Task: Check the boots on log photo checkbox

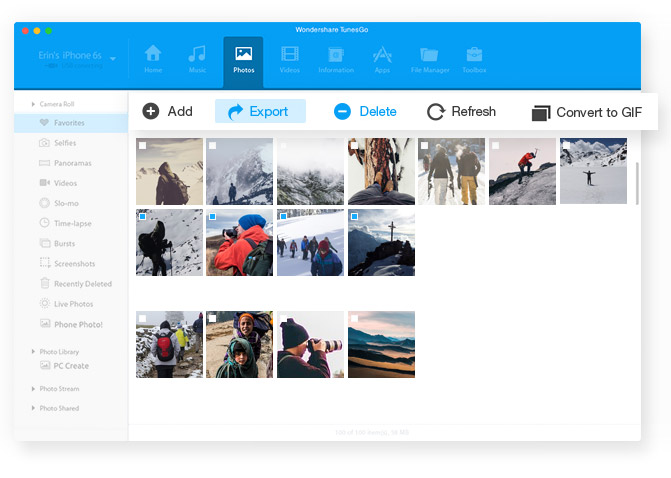Action: [x=354, y=146]
